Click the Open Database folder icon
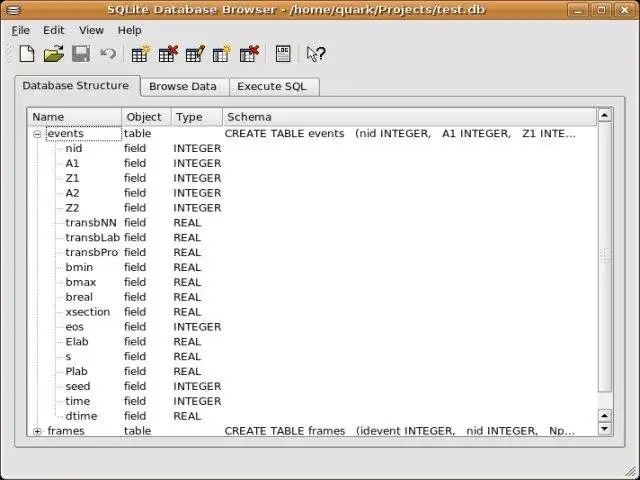This screenshot has width=640, height=480. tap(54, 54)
